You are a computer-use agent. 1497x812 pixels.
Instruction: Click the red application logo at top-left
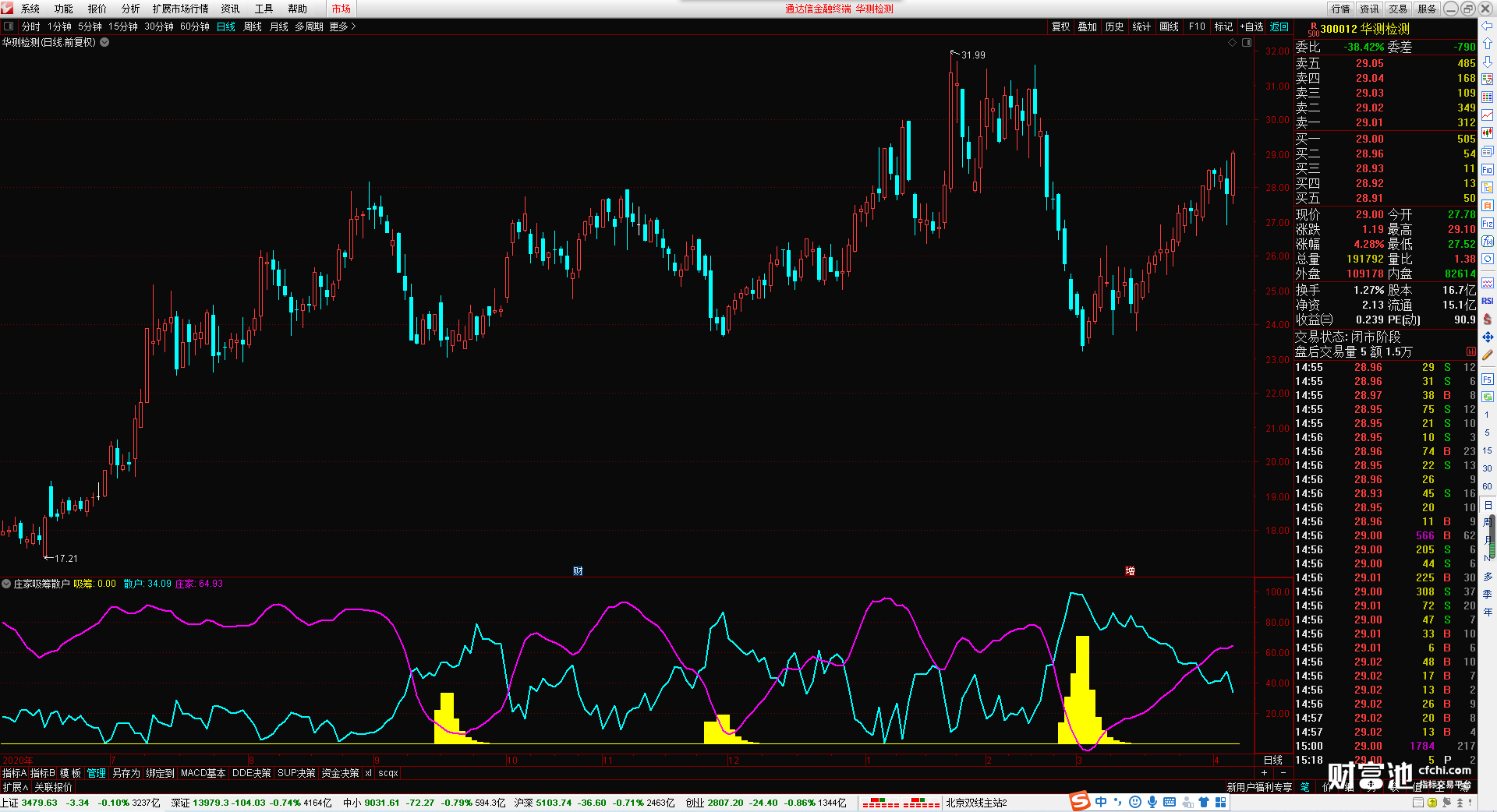(8, 9)
